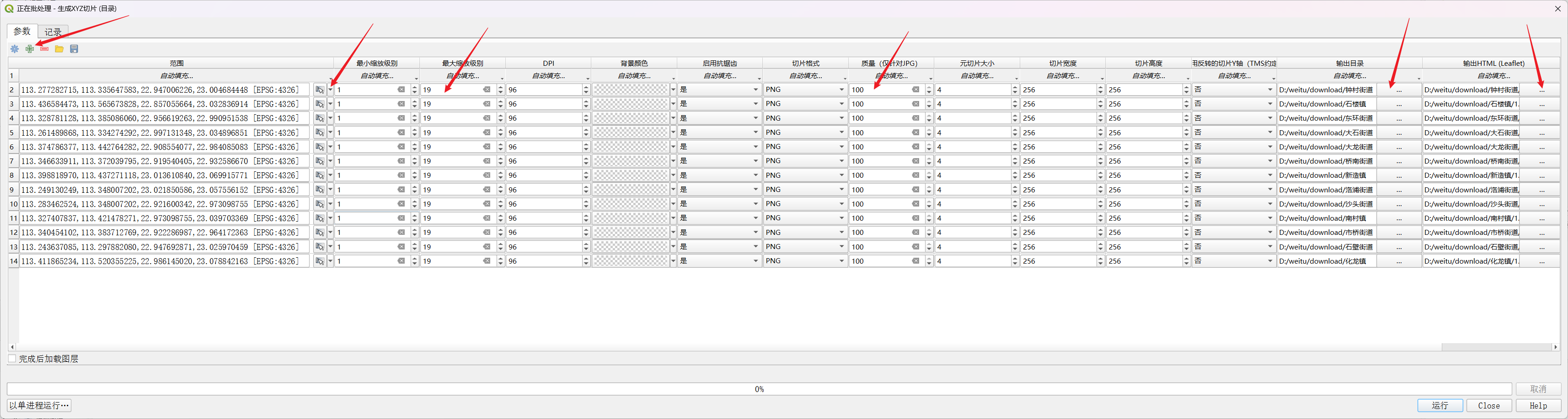The width and height of the screenshot is (1568, 419).
Task: Clear minimum zoom value in row 3
Action: pos(401,104)
